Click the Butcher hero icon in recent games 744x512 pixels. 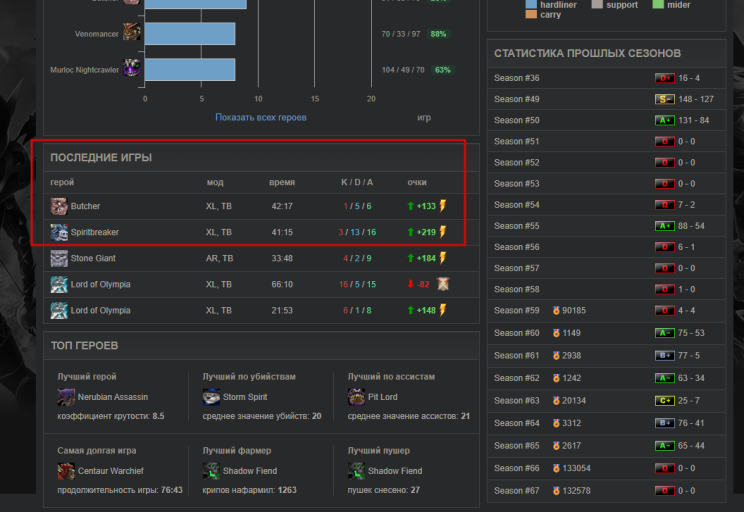tap(59, 206)
